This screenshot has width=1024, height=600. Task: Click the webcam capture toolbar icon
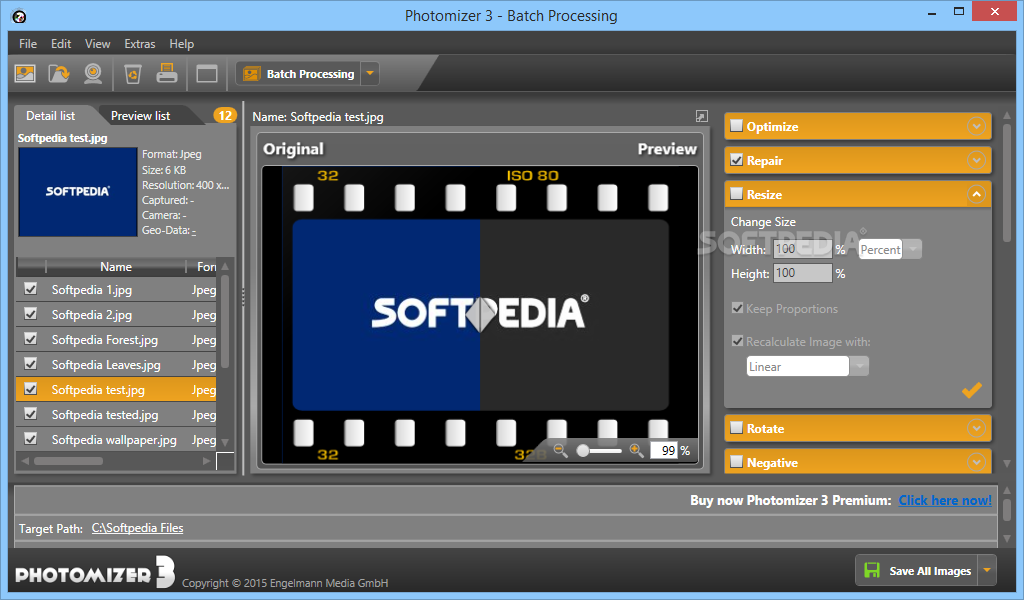93,74
